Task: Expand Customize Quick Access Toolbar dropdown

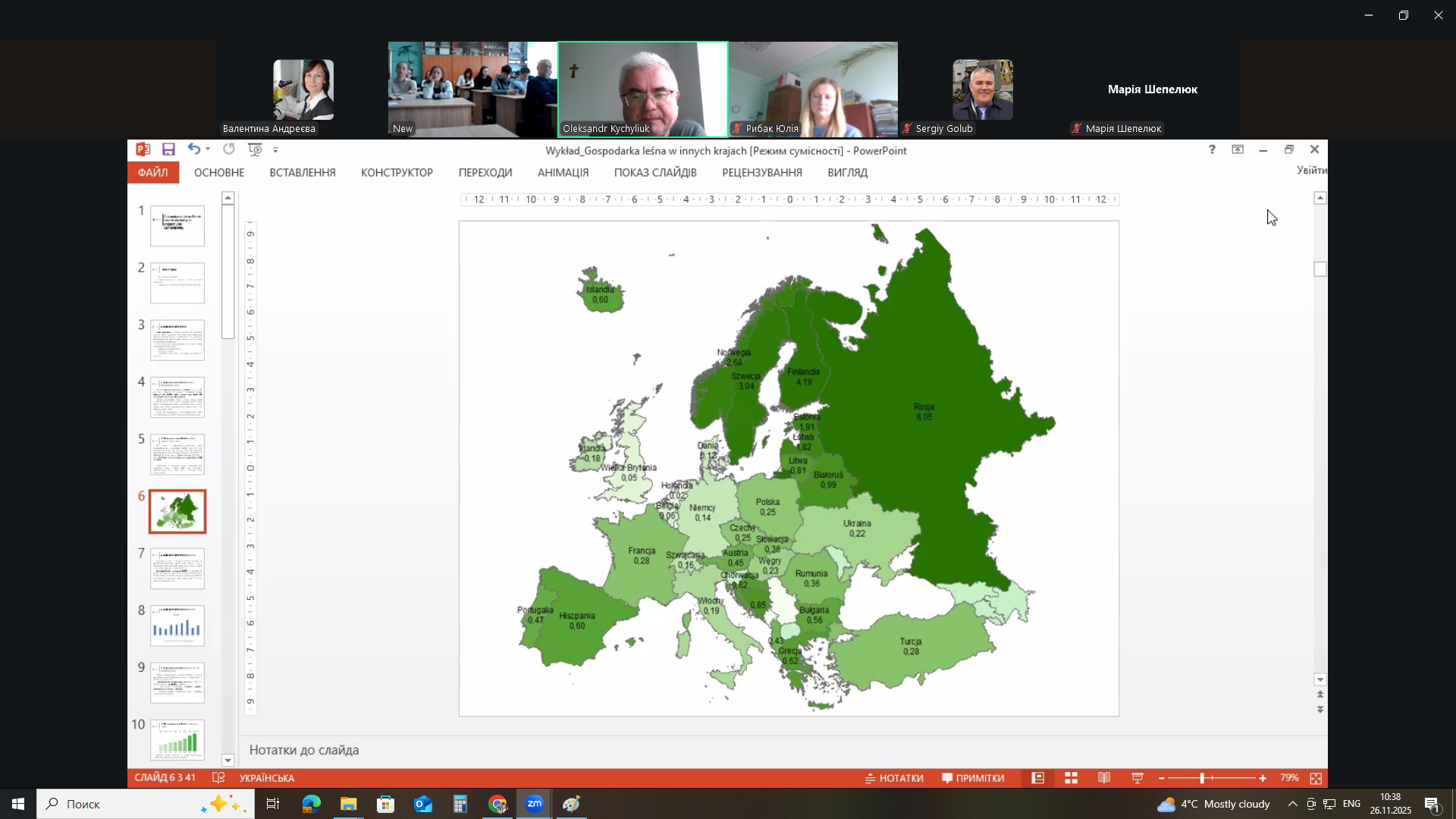Action: tap(275, 150)
